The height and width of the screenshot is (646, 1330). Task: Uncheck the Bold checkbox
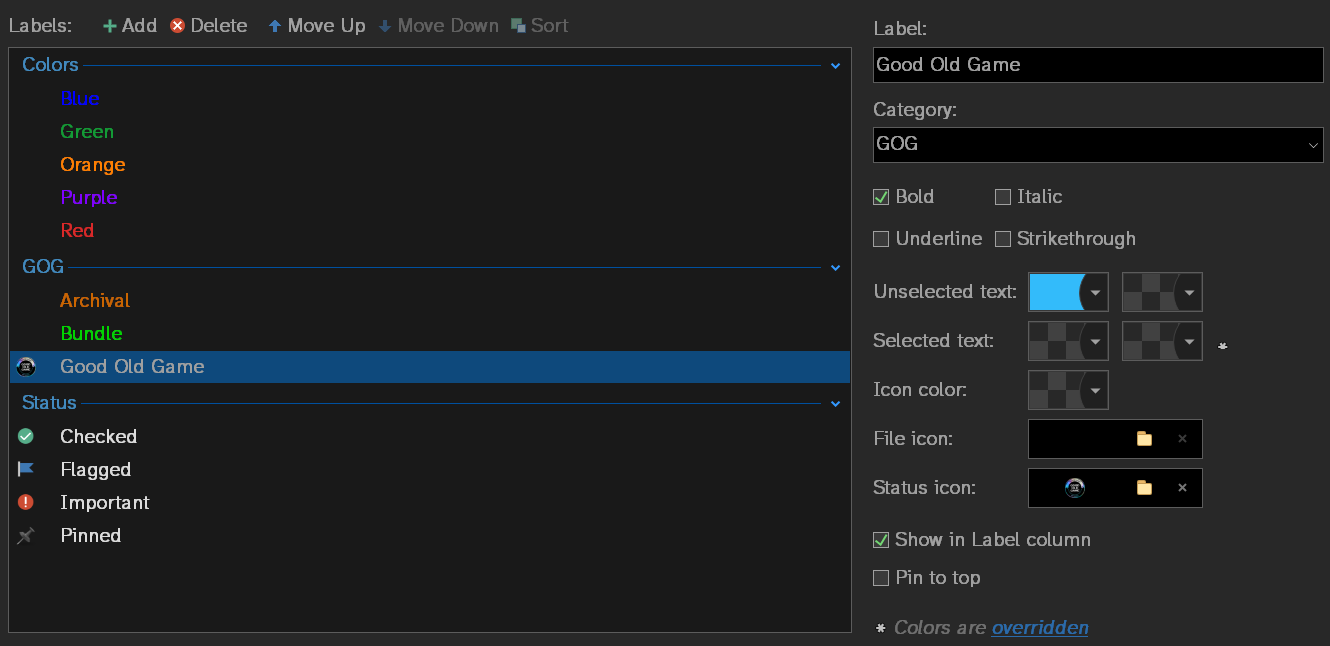(x=881, y=197)
